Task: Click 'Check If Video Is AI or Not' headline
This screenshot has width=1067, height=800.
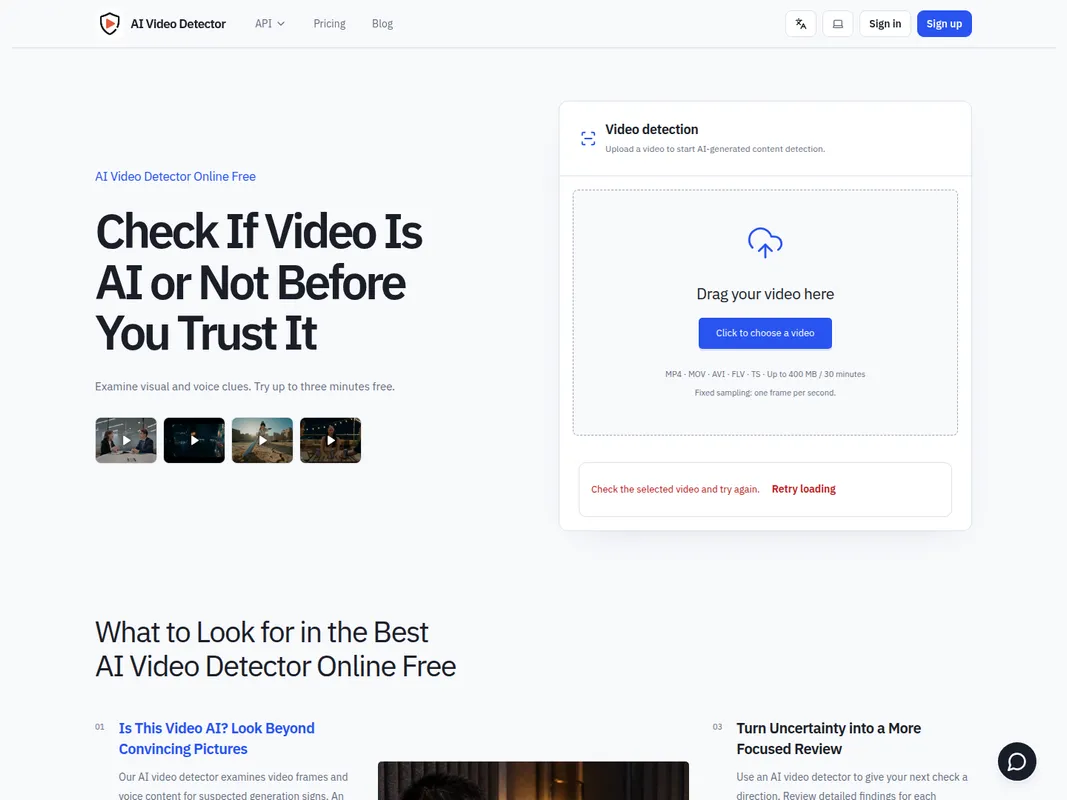Action: (259, 282)
